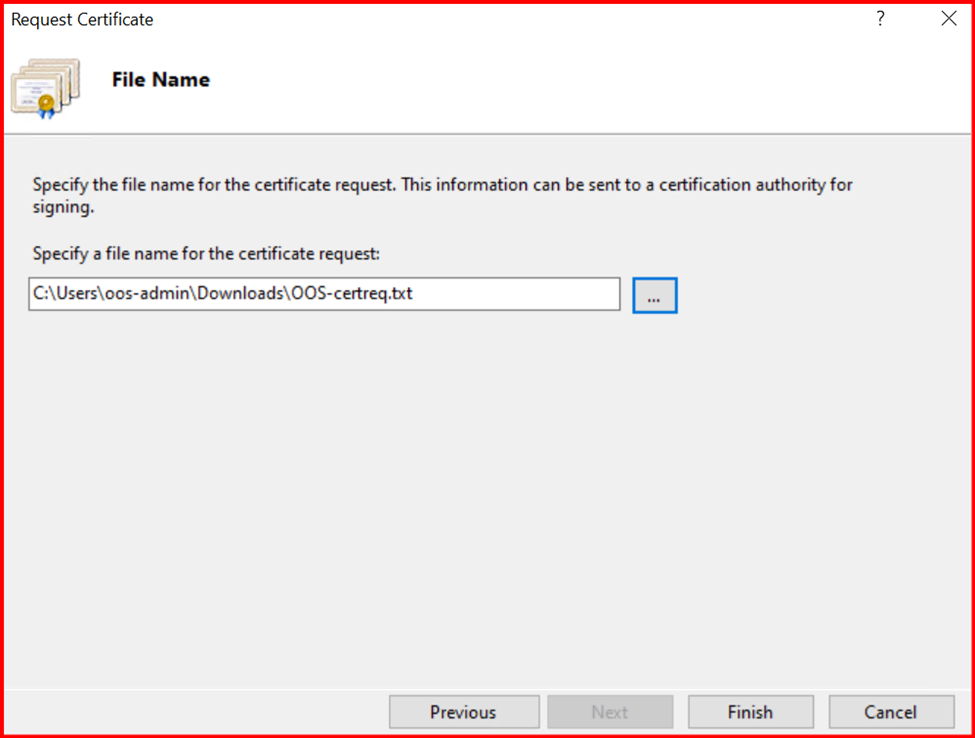Click the gold seal on certificate icon
This screenshot has width=975, height=738.
coord(47,103)
